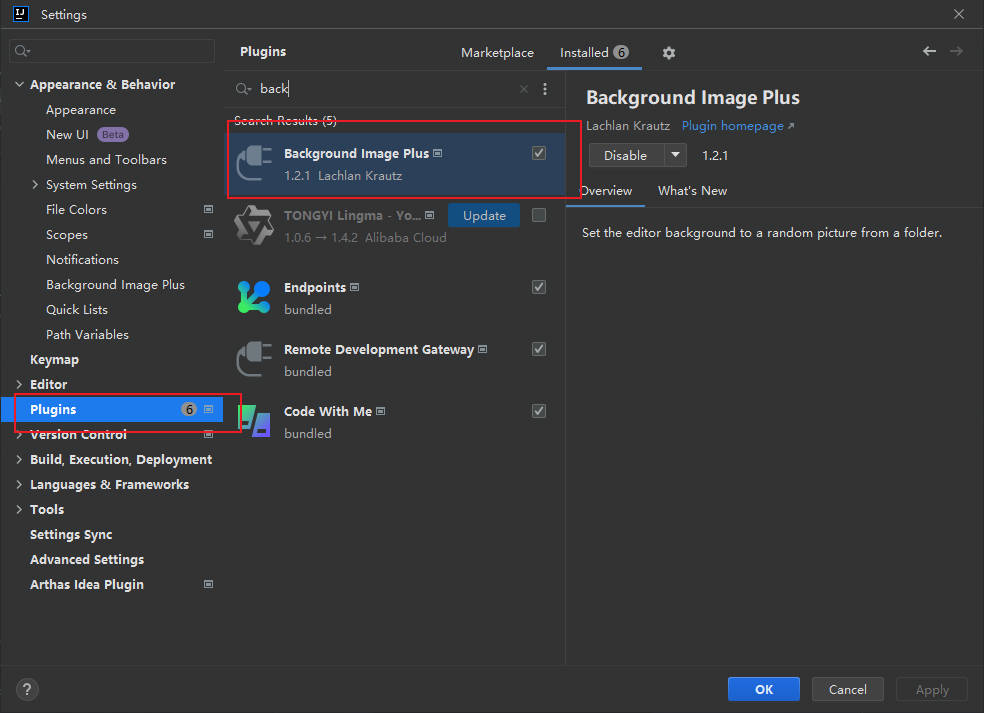984x713 pixels.
Task: Toggle the Remote Development Gateway checkbox
Action: tap(538, 349)
